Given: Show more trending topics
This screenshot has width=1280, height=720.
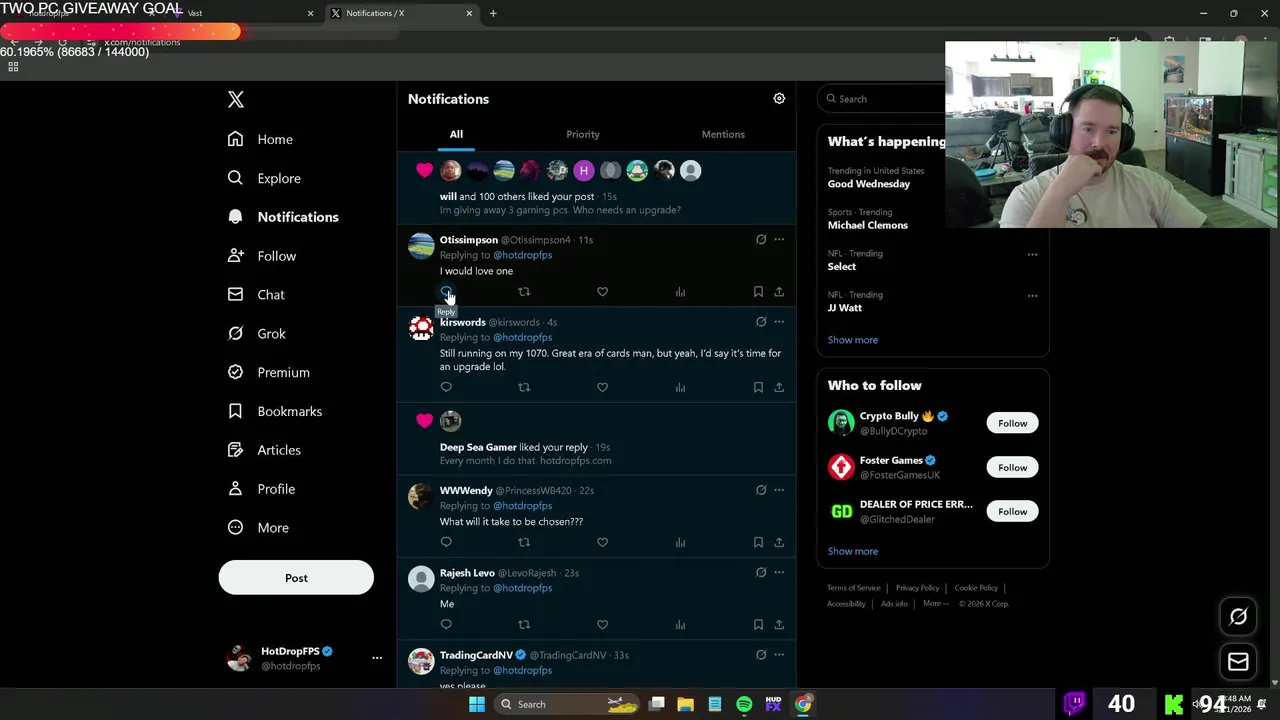Looking at the screenshot, I should pyautogui.click(x=853, y=340).
